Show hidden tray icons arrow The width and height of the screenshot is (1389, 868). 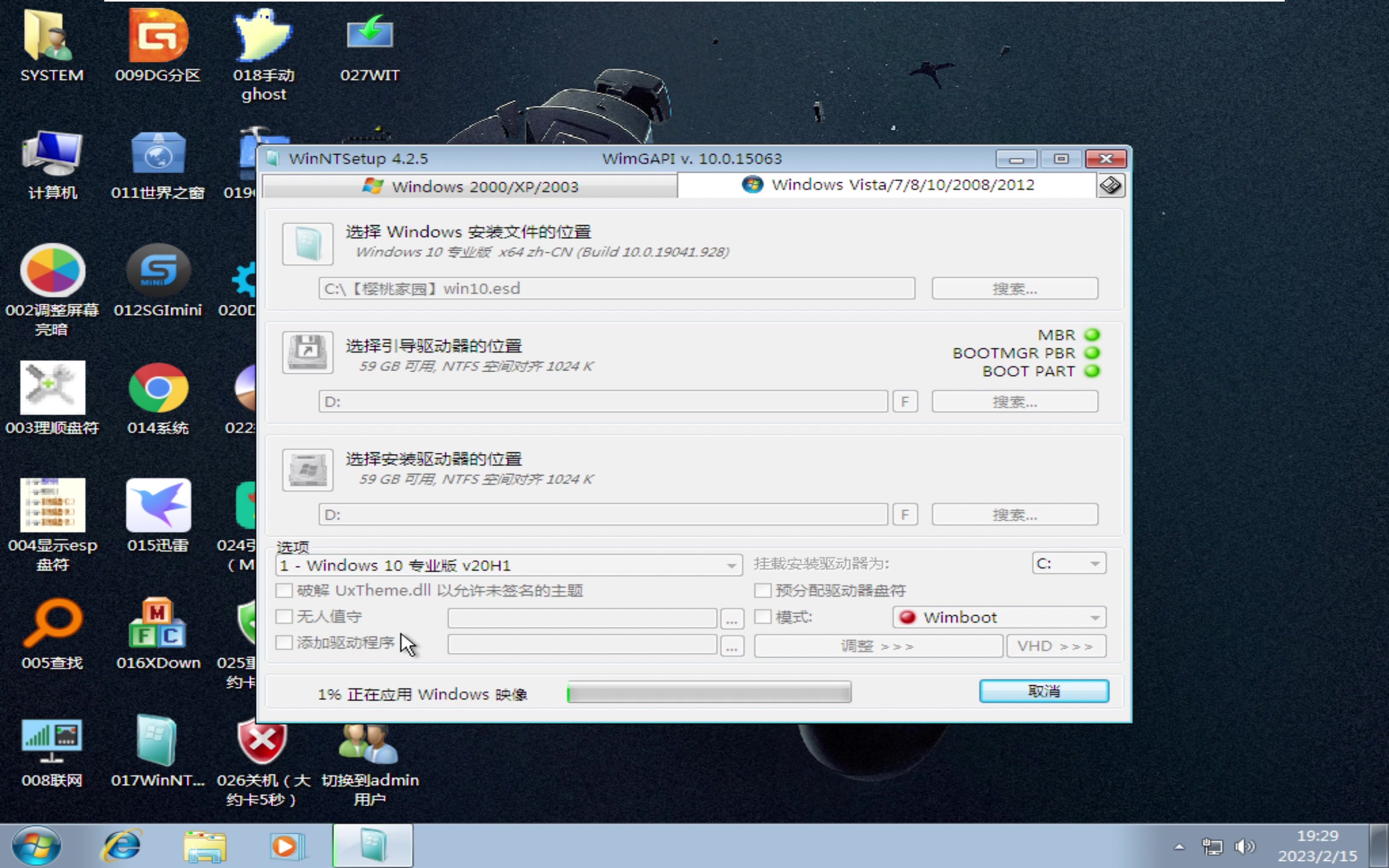1179,847
